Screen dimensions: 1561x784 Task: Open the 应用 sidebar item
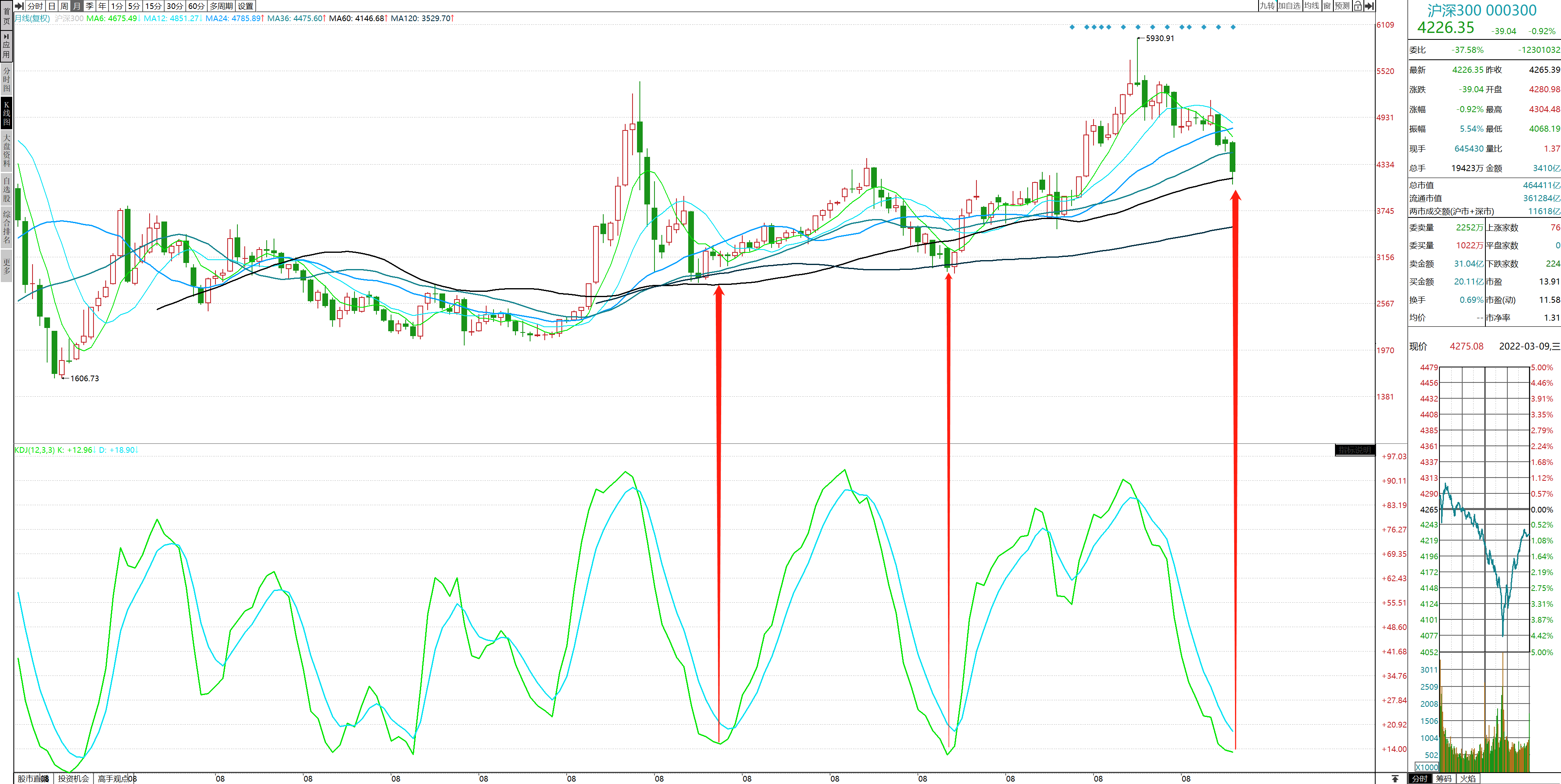point(7,46)
